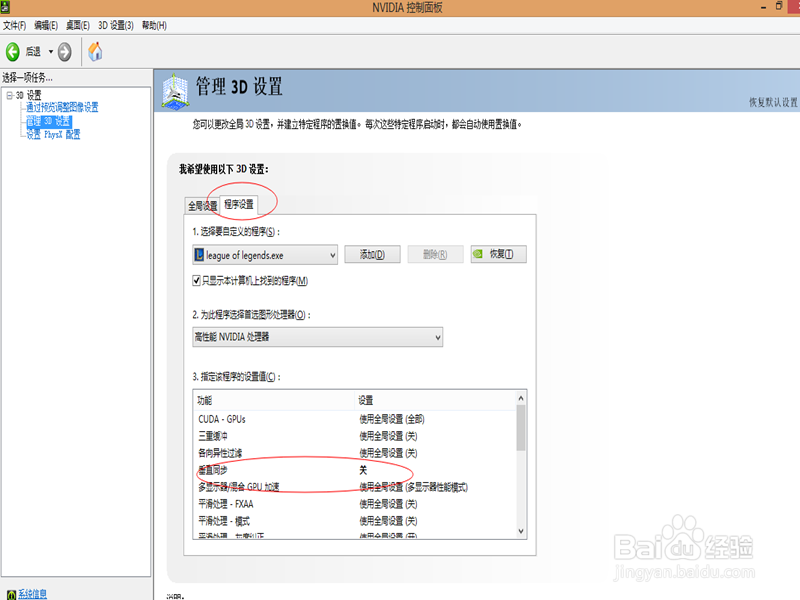
Task: Restore the NVIDIA control panel window
Action: pyautogui.click(x=779, y=6)
